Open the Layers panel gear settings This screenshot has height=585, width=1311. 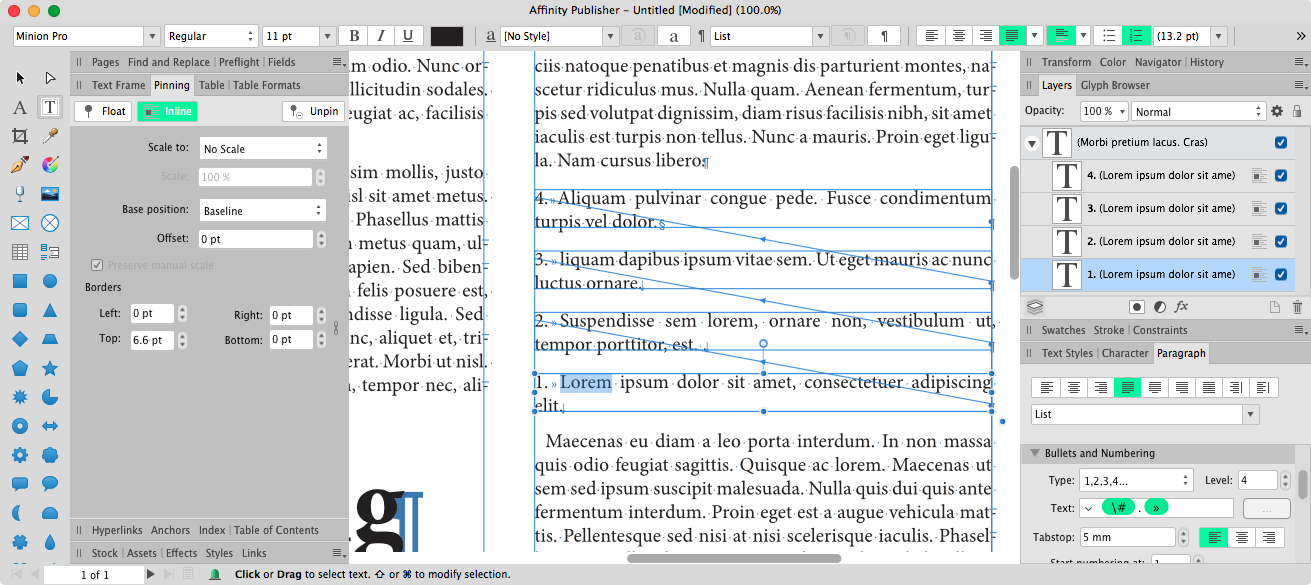tap(1276, 111)
